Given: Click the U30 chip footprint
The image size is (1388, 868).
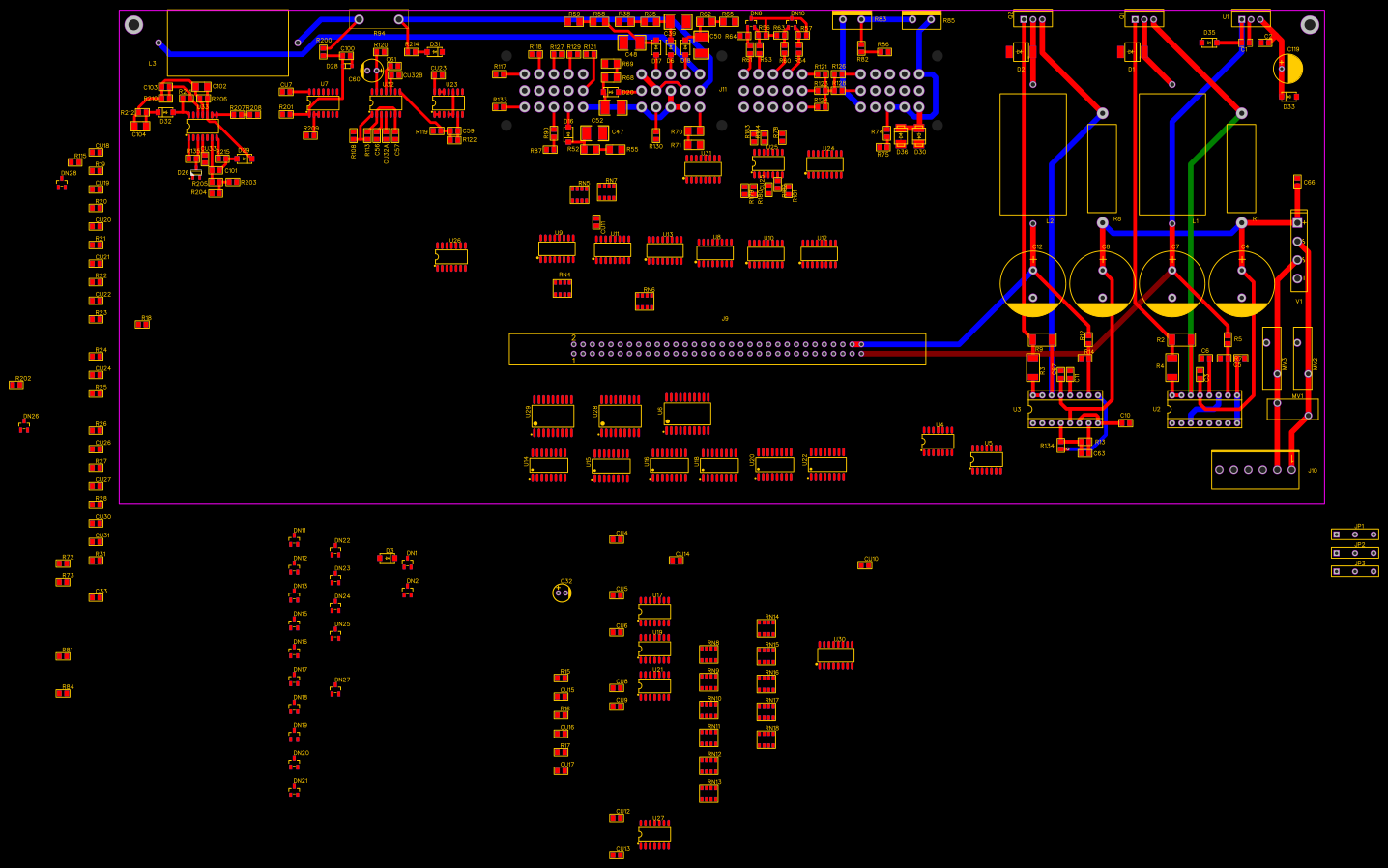Looking at the screenshot, I should coord(836,654).
